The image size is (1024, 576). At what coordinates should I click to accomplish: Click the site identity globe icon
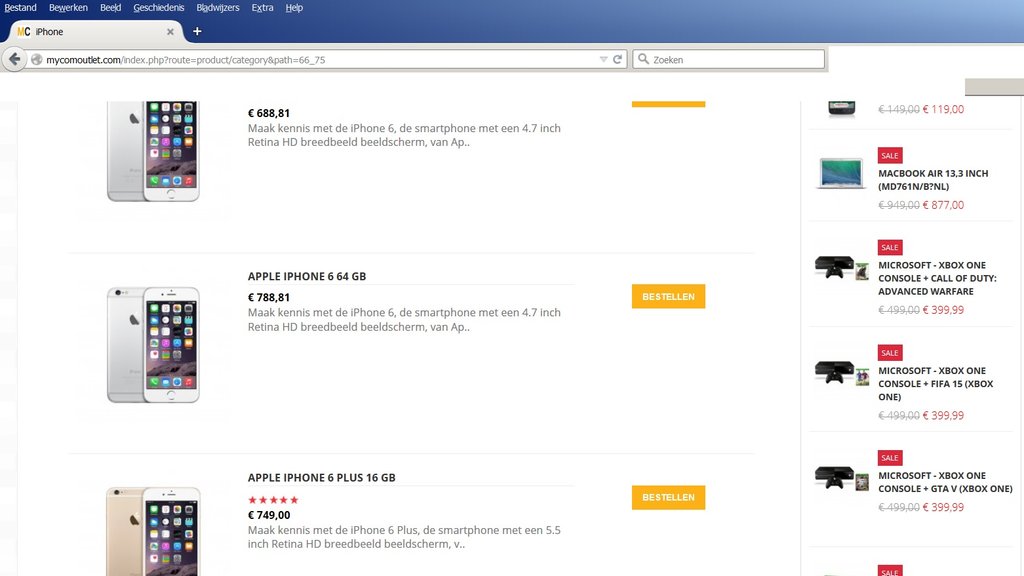coord(37,60)
